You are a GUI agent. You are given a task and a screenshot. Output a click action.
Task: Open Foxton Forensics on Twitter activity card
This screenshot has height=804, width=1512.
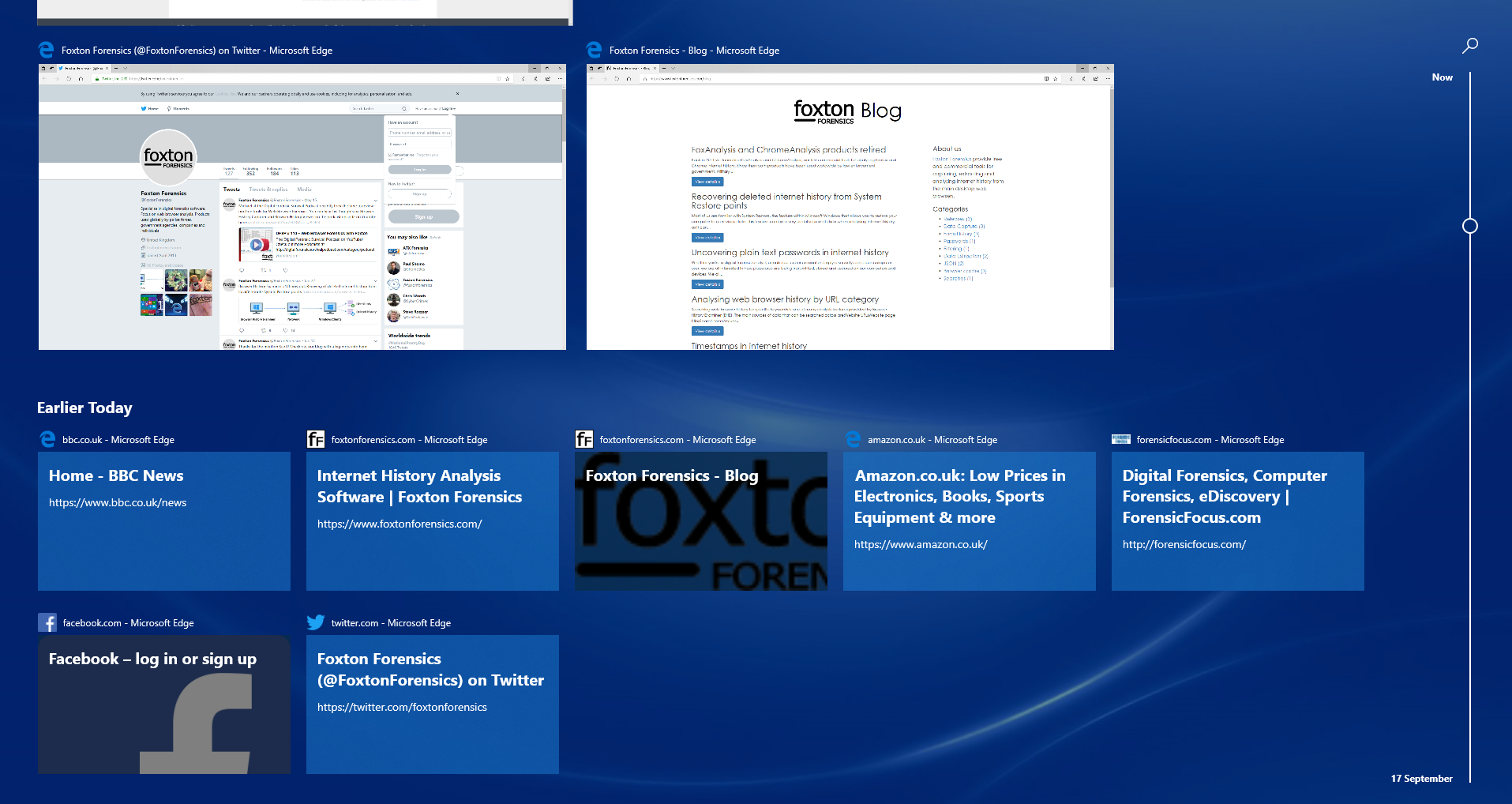point(433,704)
